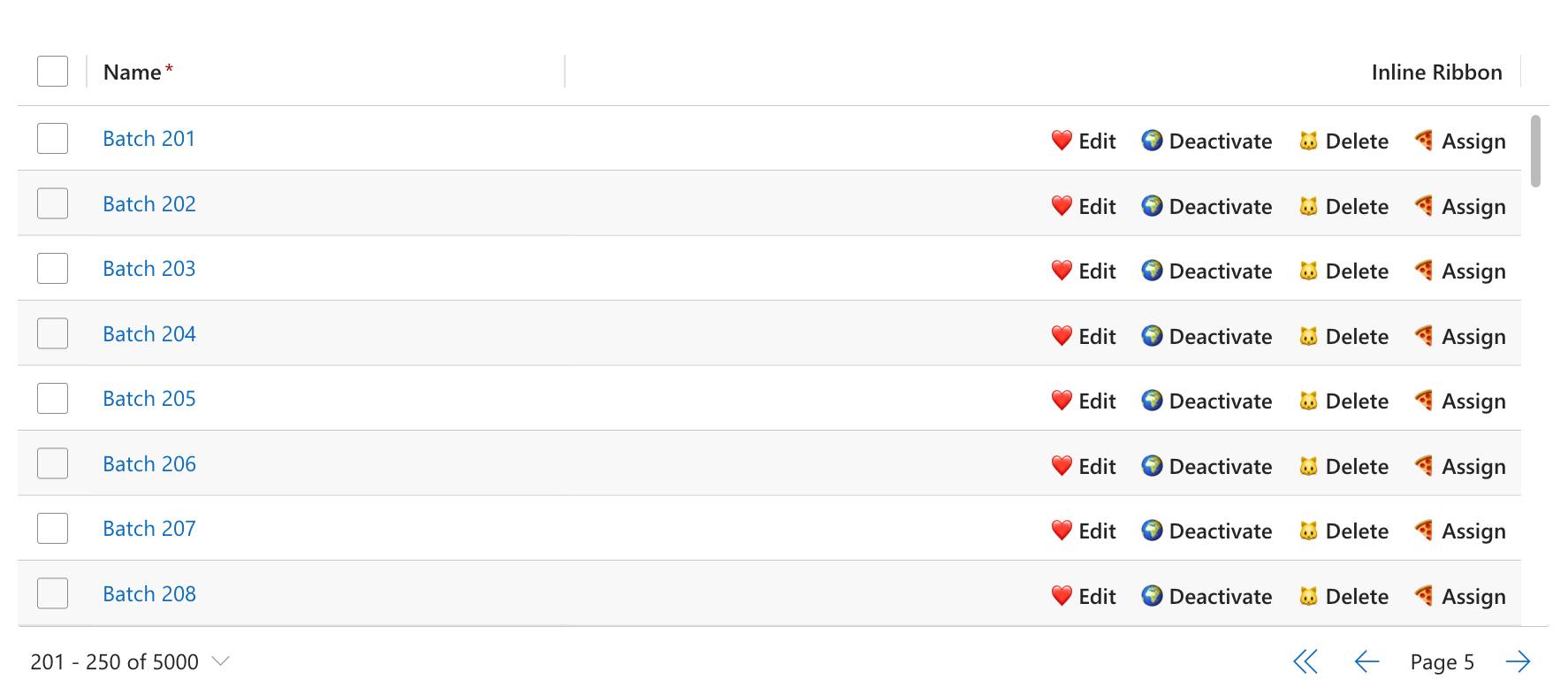
Task: Click the pizza Assign icon for Batch 204
Action: 1424,336
